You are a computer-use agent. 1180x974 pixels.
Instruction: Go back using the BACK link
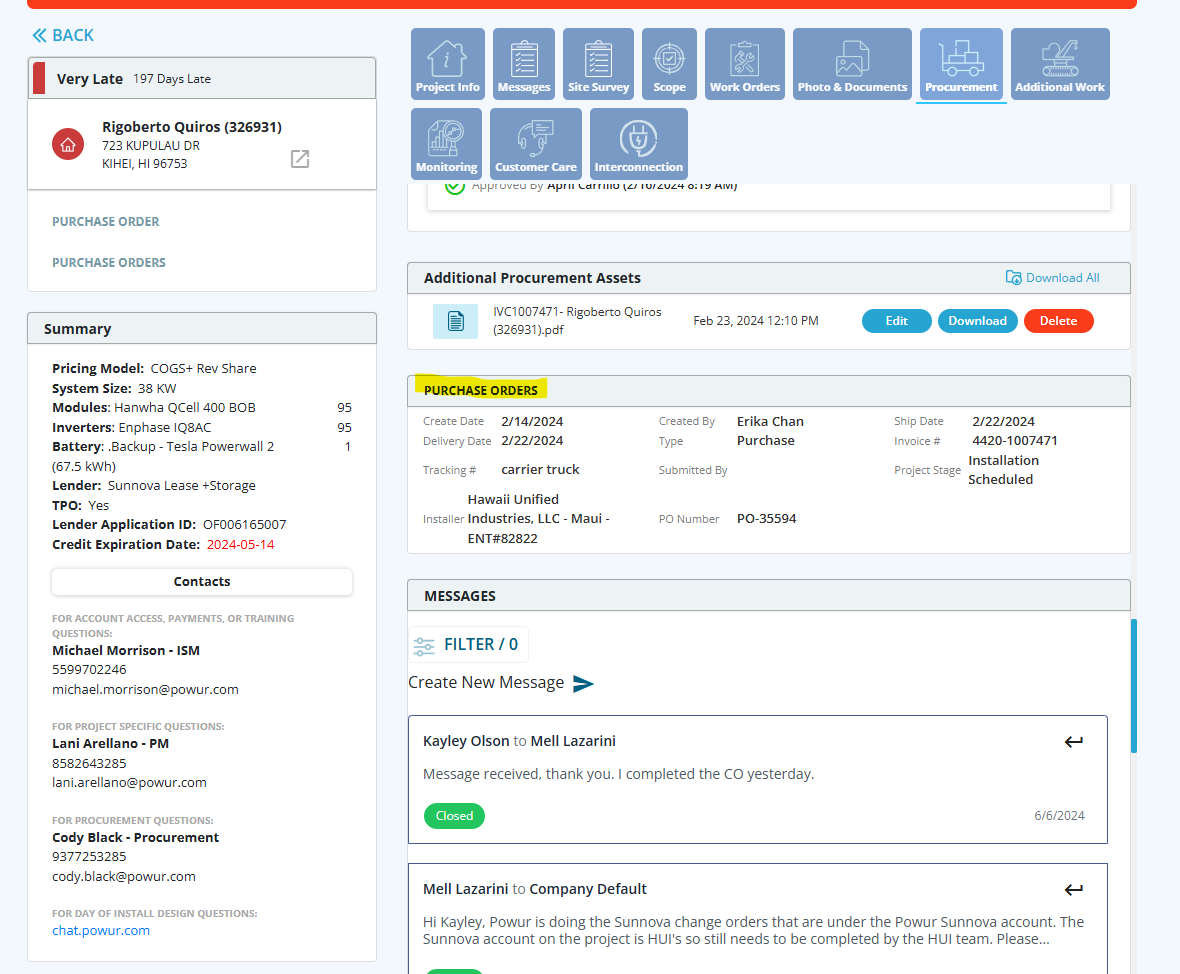pos(63,36)
